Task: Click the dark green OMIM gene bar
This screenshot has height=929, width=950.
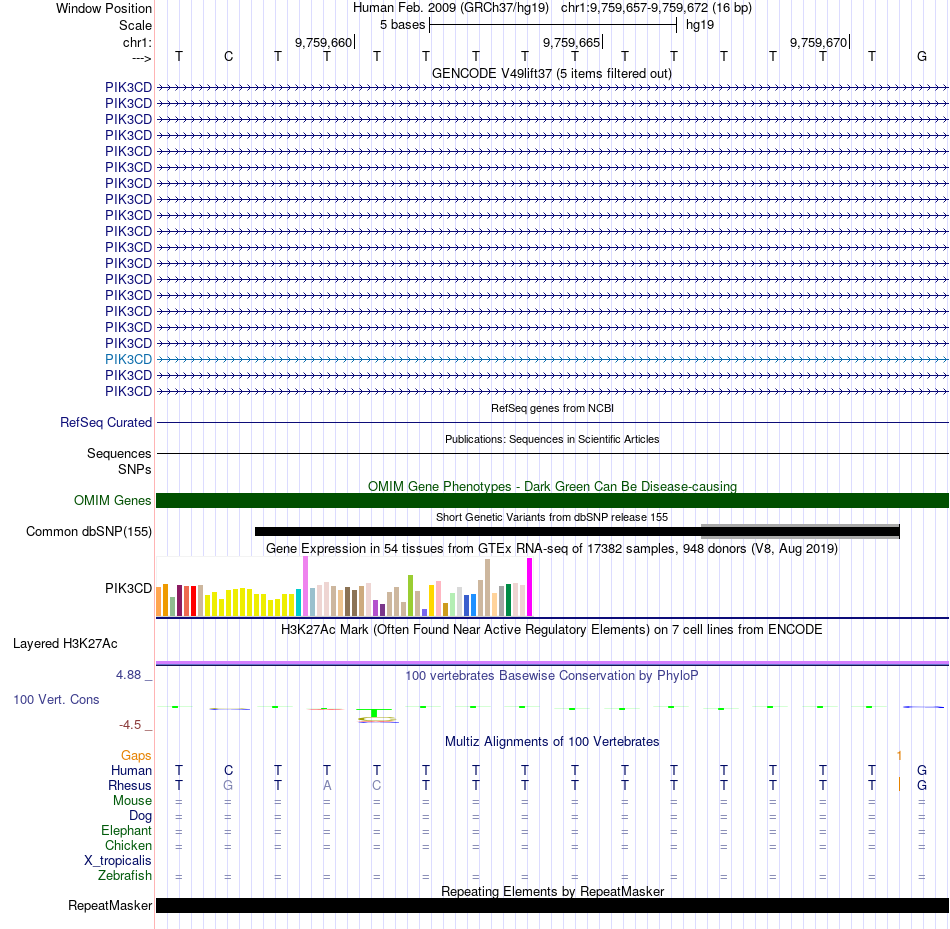Action: point(553,501)
